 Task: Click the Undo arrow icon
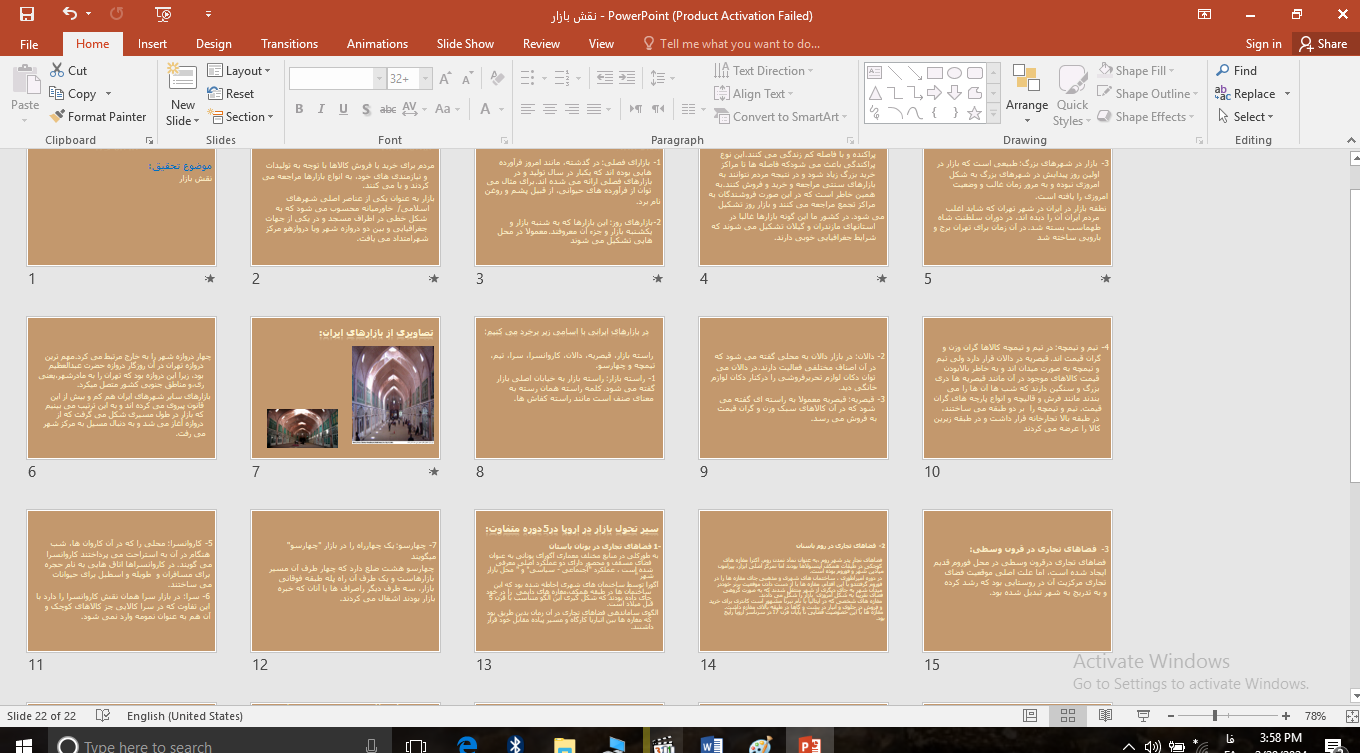[69, 15]
